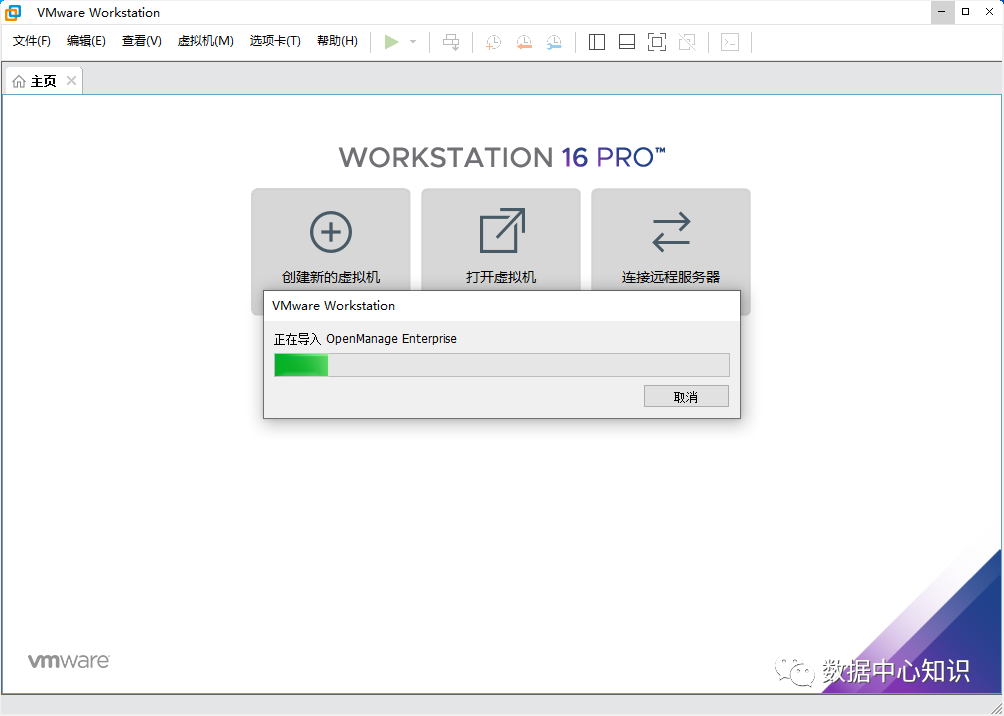Click the home icon on the 主页 tab
1004x716 pixels.
[19, 81]
